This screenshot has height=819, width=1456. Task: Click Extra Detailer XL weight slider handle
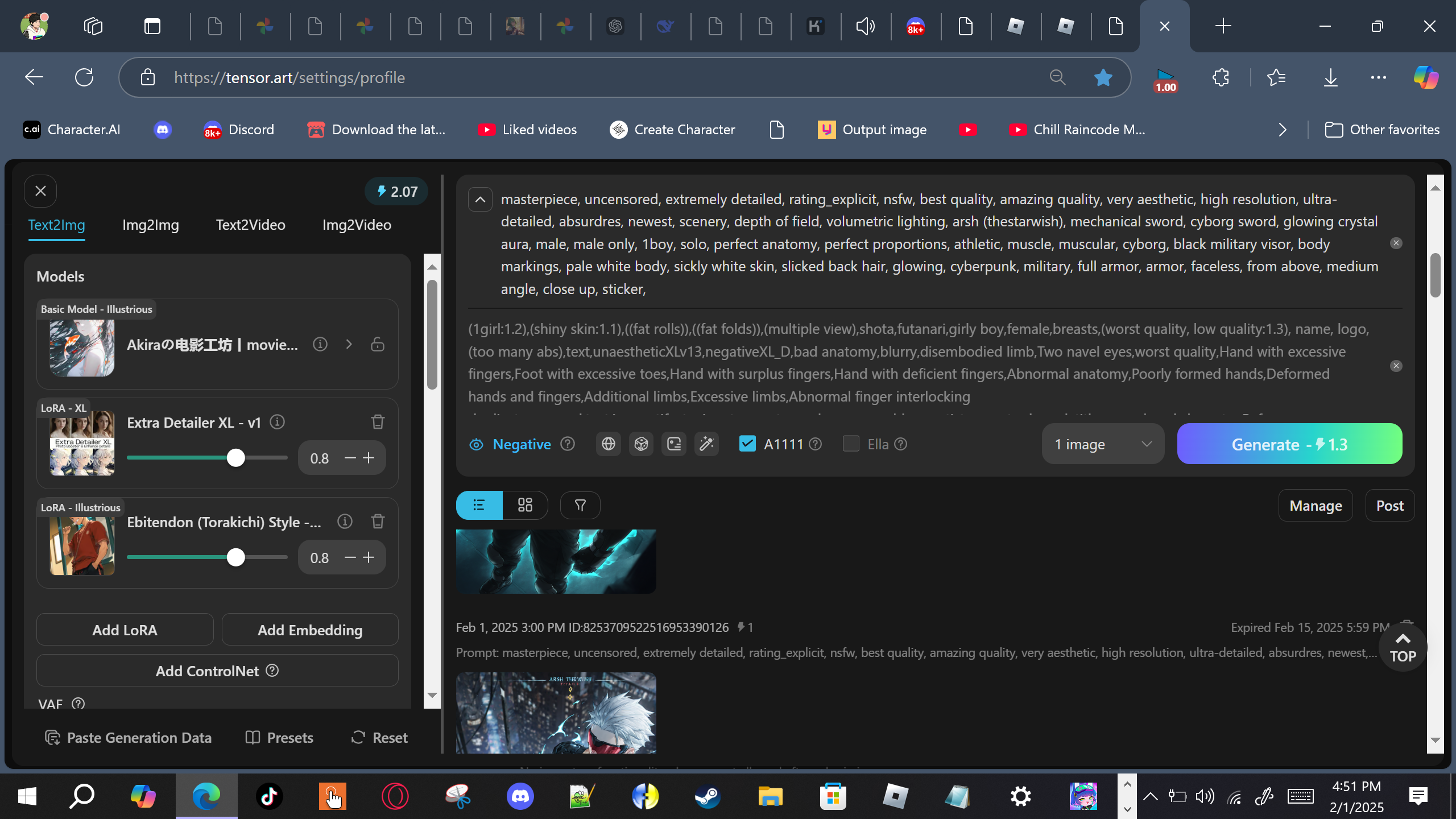coord(235,458)
